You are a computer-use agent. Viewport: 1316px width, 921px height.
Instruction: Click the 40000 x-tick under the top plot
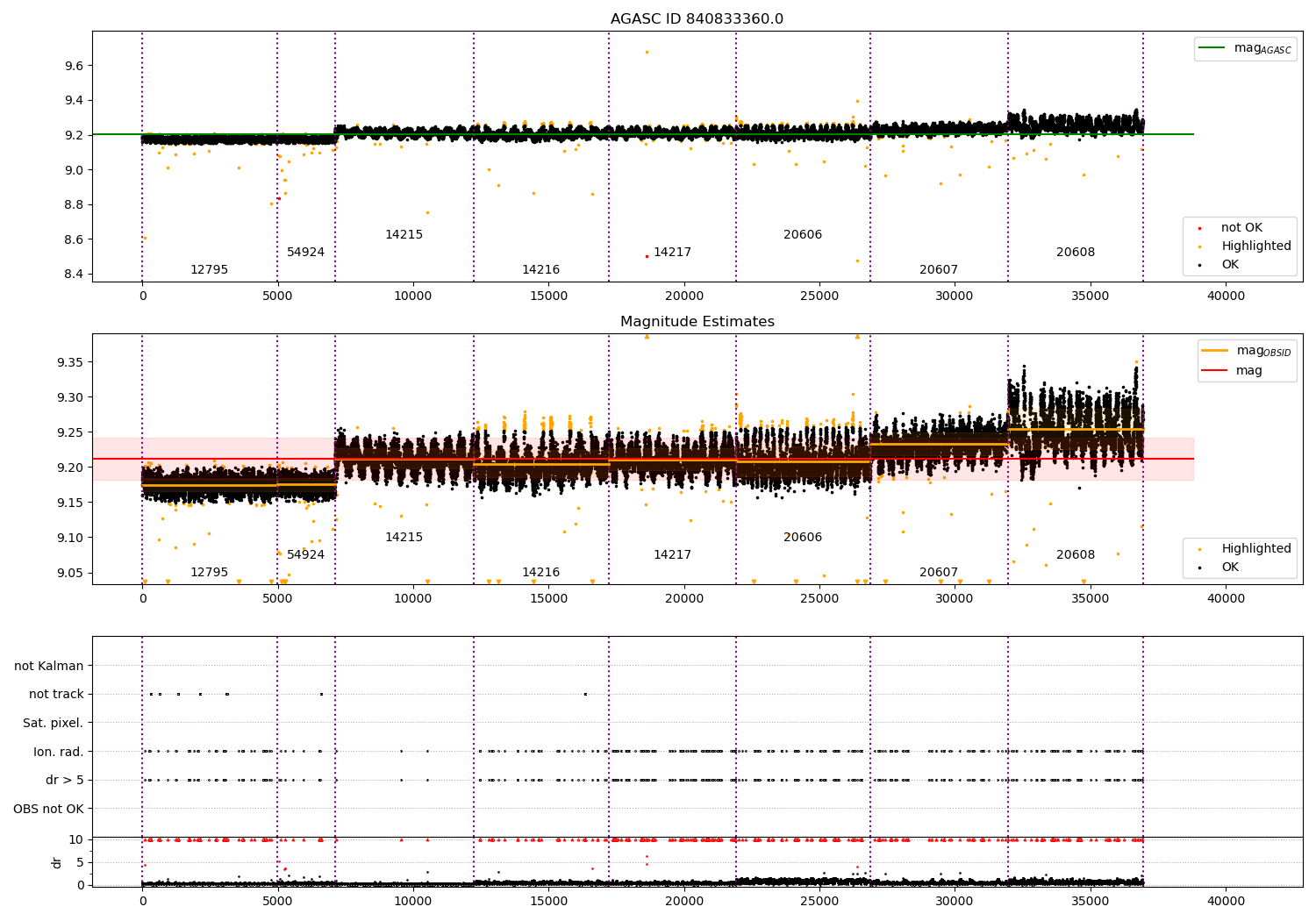pyautogui.click(x=1226, y=296)
